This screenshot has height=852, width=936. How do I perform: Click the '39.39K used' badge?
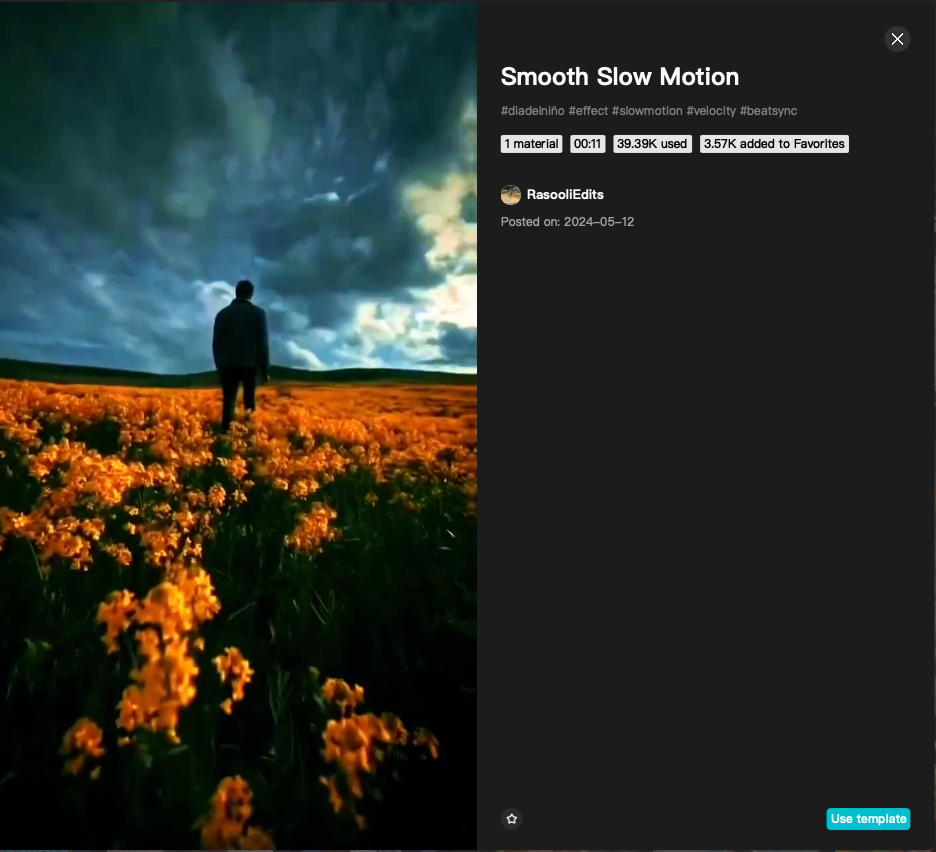pyautogui.click(x=652, y=144)
